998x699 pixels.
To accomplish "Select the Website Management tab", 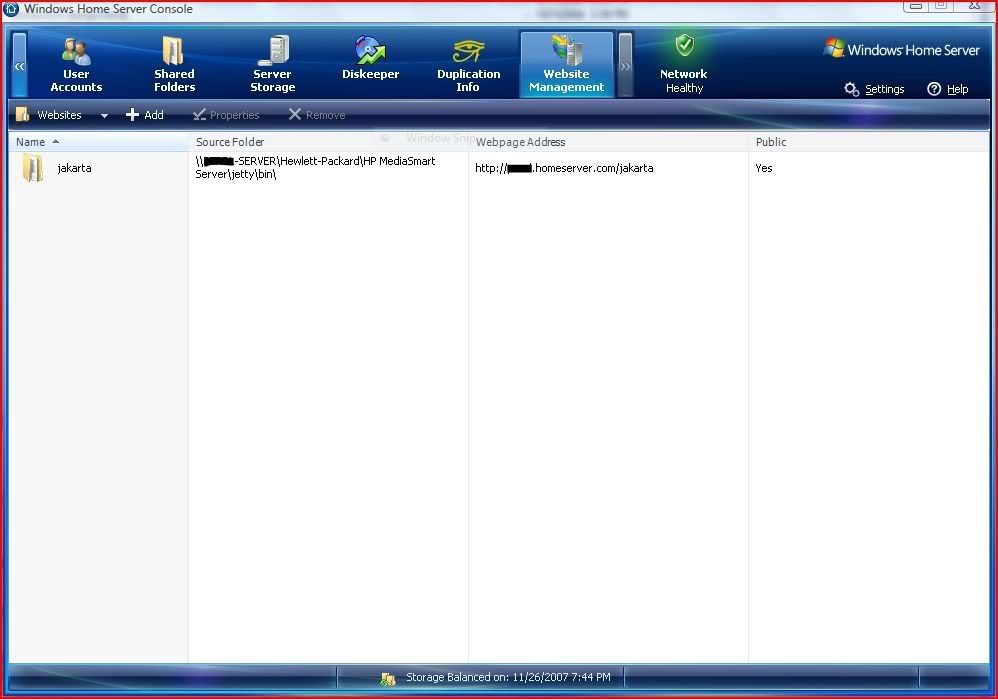I will 566,65.
